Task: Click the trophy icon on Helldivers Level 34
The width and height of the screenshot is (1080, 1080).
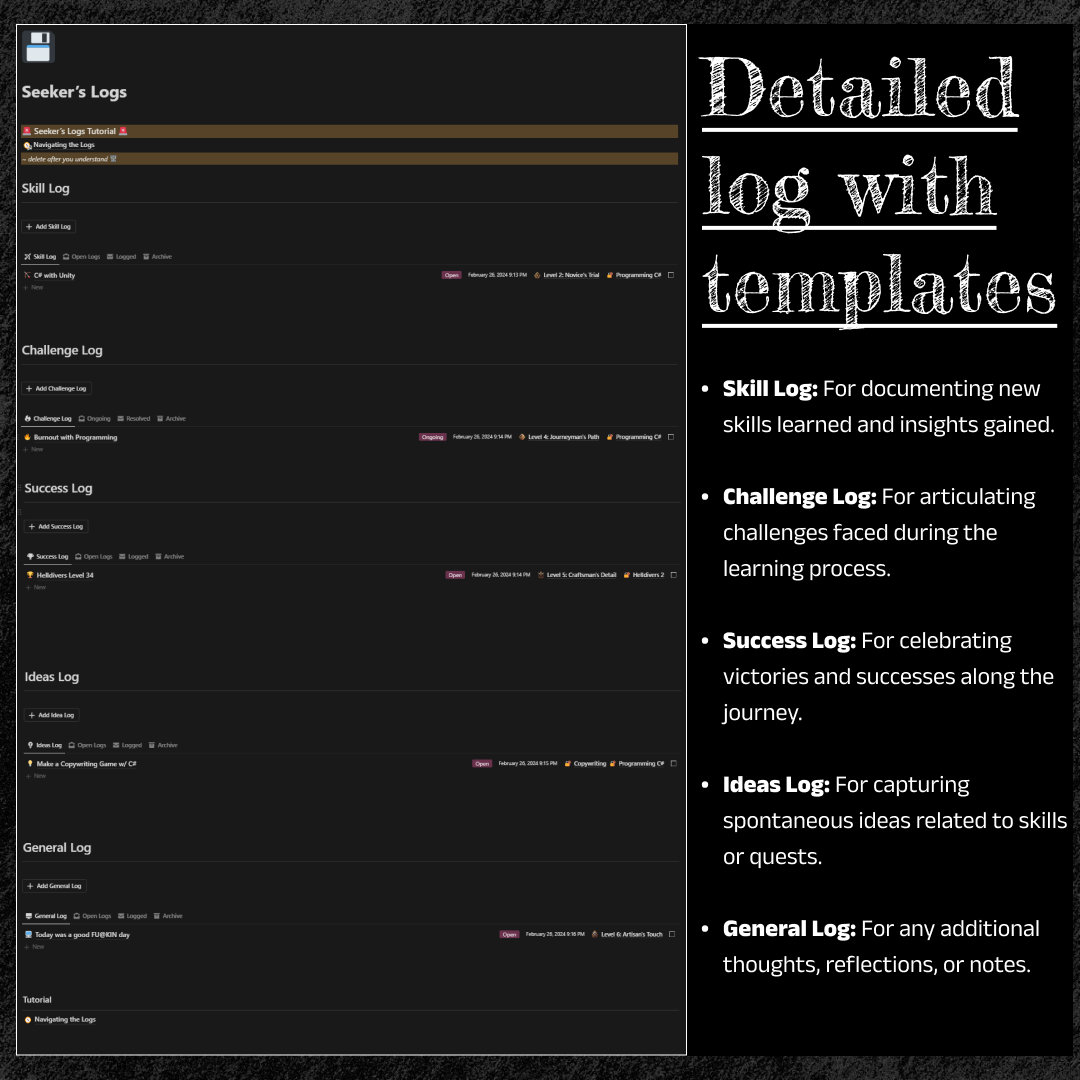Action: (29, 575)
